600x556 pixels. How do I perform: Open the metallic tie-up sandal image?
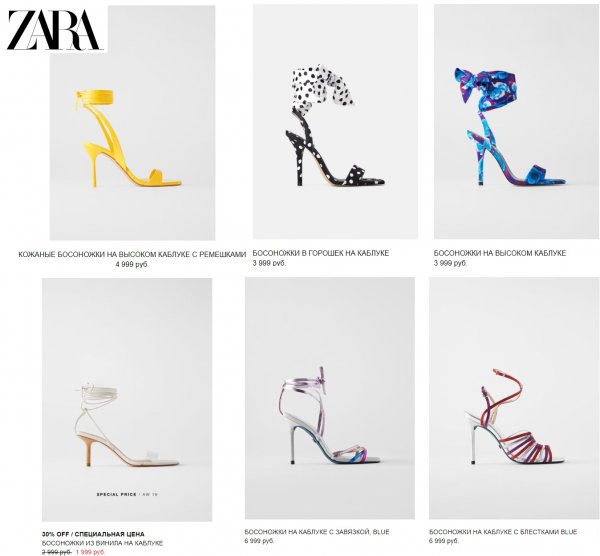point(330,398)
